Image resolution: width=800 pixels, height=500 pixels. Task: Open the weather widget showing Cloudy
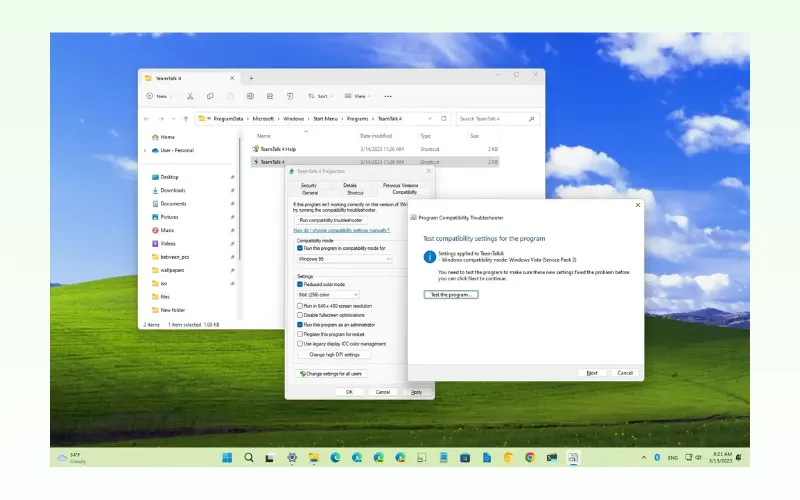click(x=72, y=458)
